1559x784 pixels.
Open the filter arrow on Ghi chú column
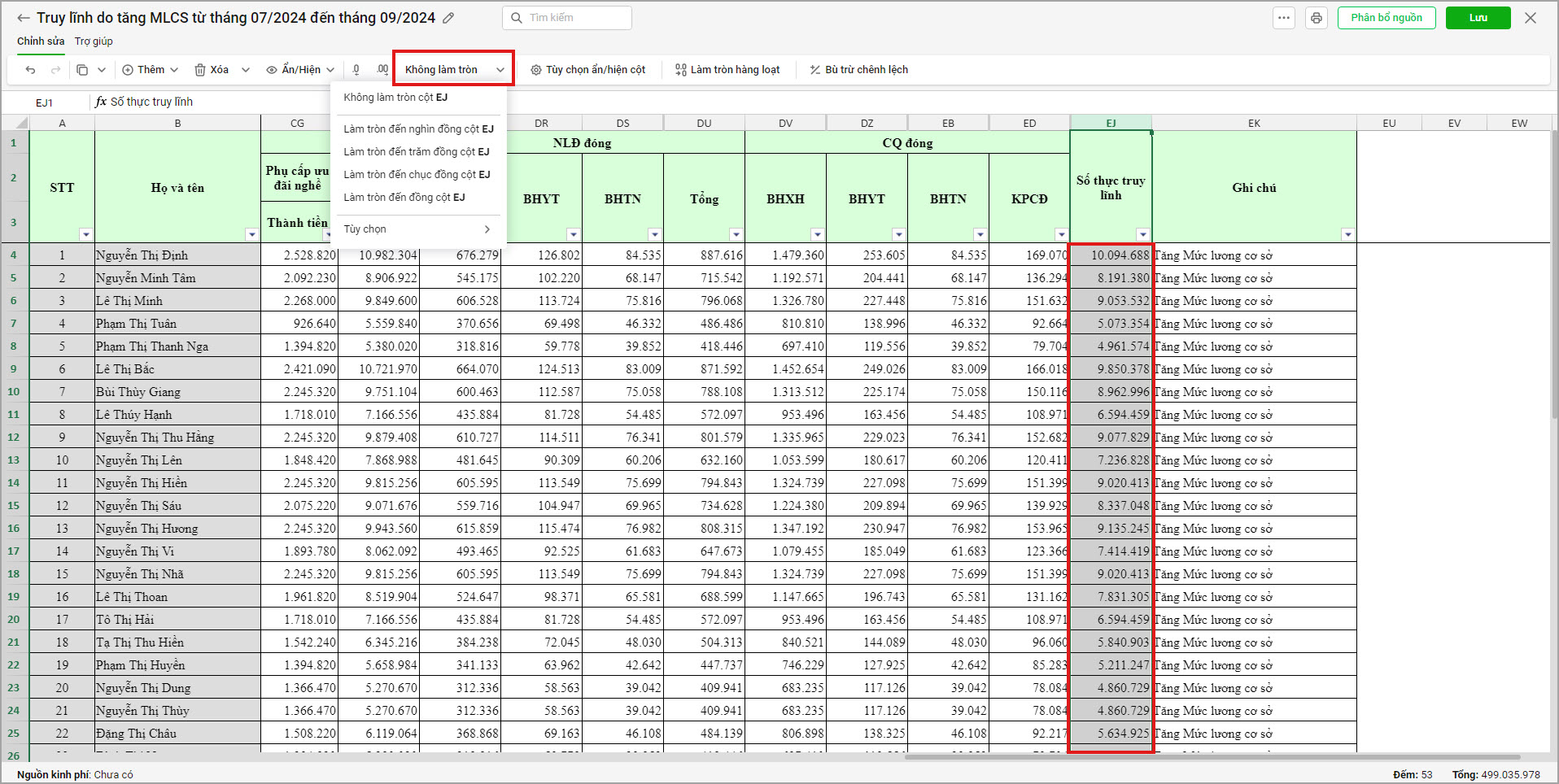click(1348, 235)
